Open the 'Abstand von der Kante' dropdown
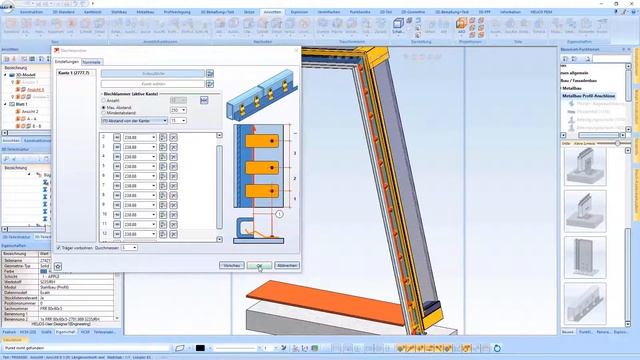The image size is (640, 360). (165, 121)
